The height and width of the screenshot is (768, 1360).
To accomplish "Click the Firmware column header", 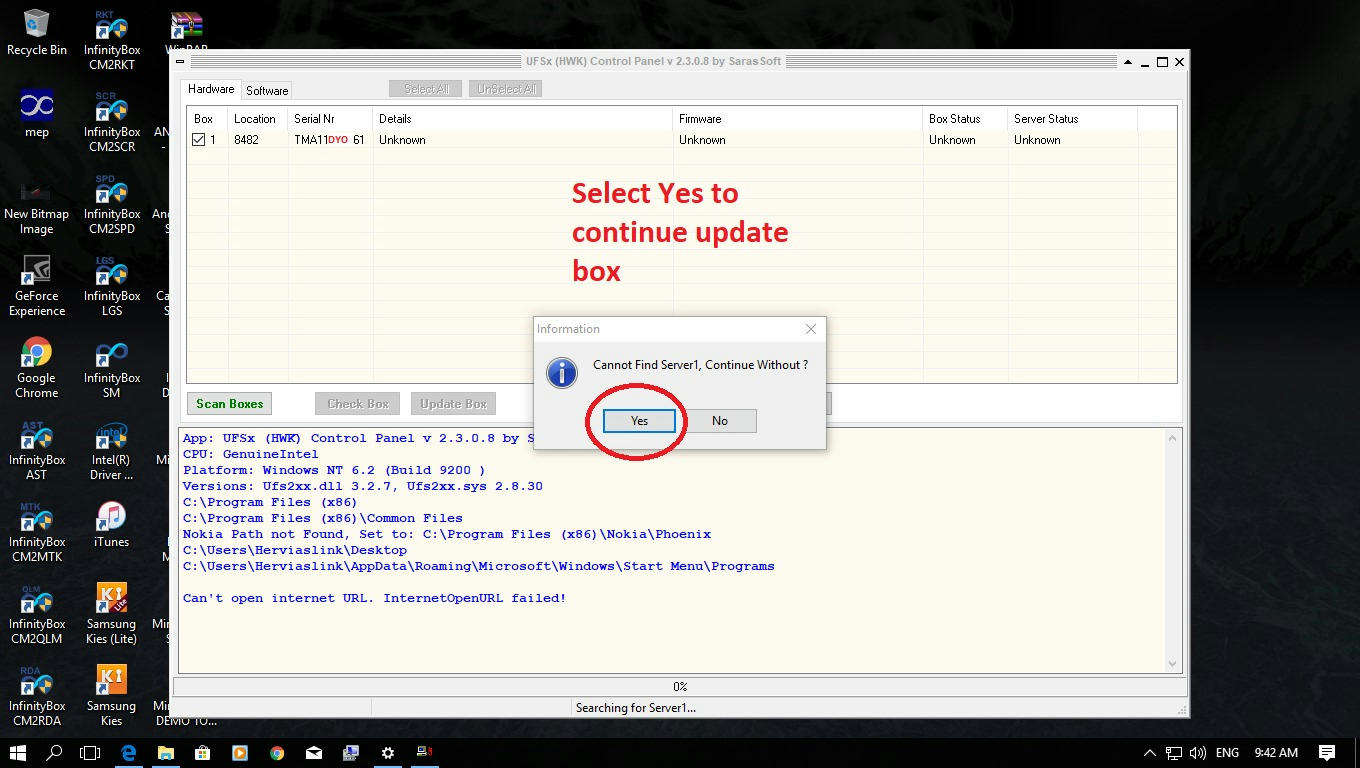I will [x=798, y=119].
